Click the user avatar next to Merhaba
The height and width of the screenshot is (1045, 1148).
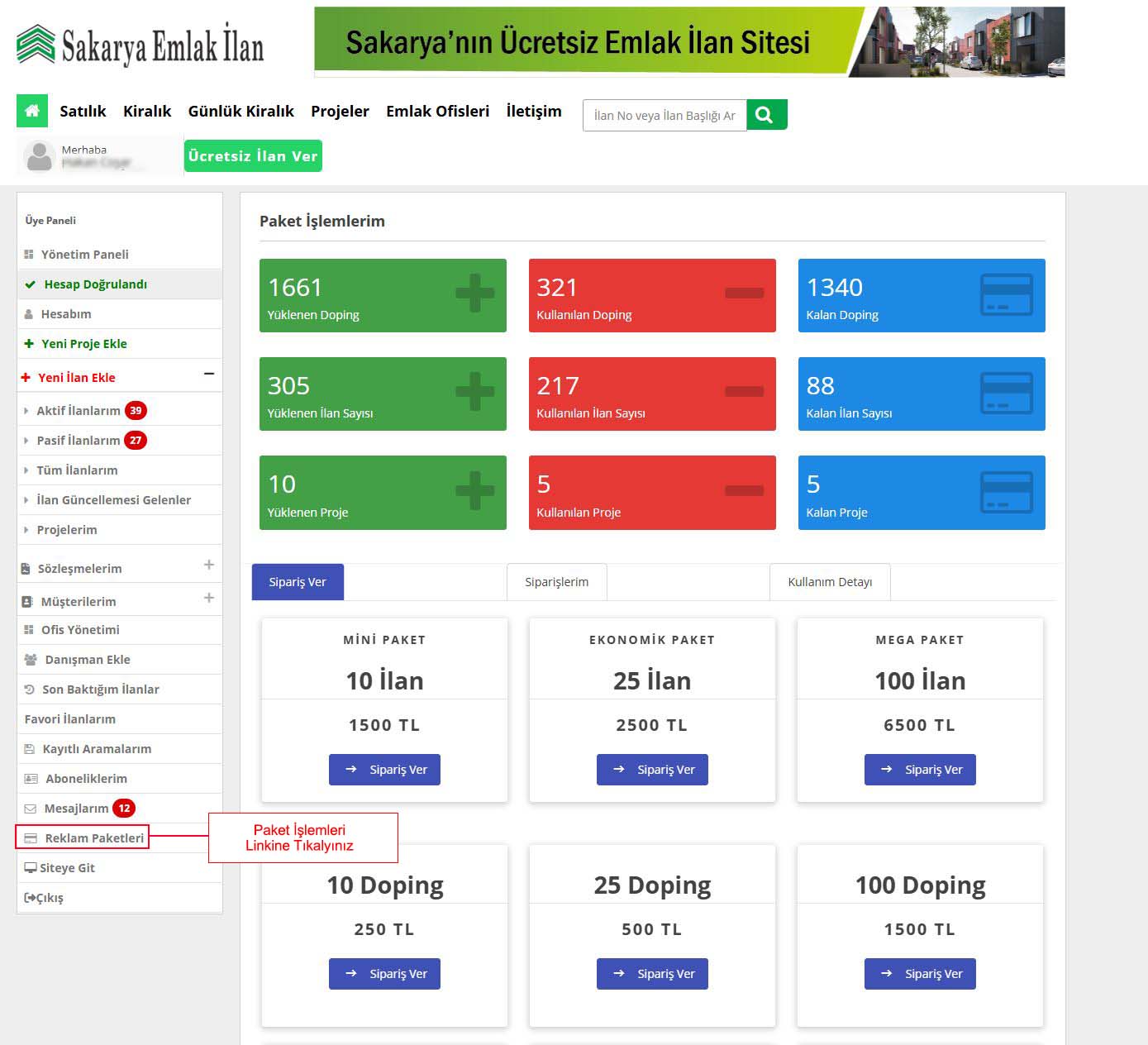[39, 156]
